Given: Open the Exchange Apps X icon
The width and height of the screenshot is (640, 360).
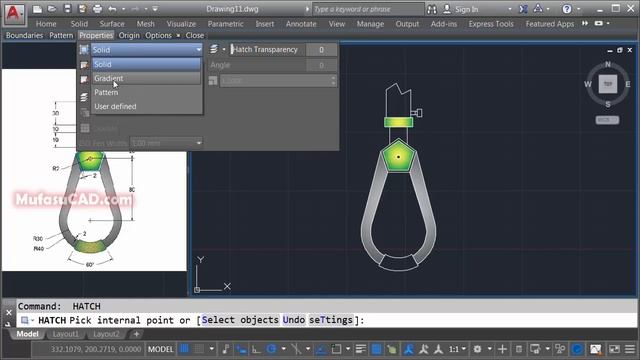Looking at the screenshot, I should click(x=523, y=9).
